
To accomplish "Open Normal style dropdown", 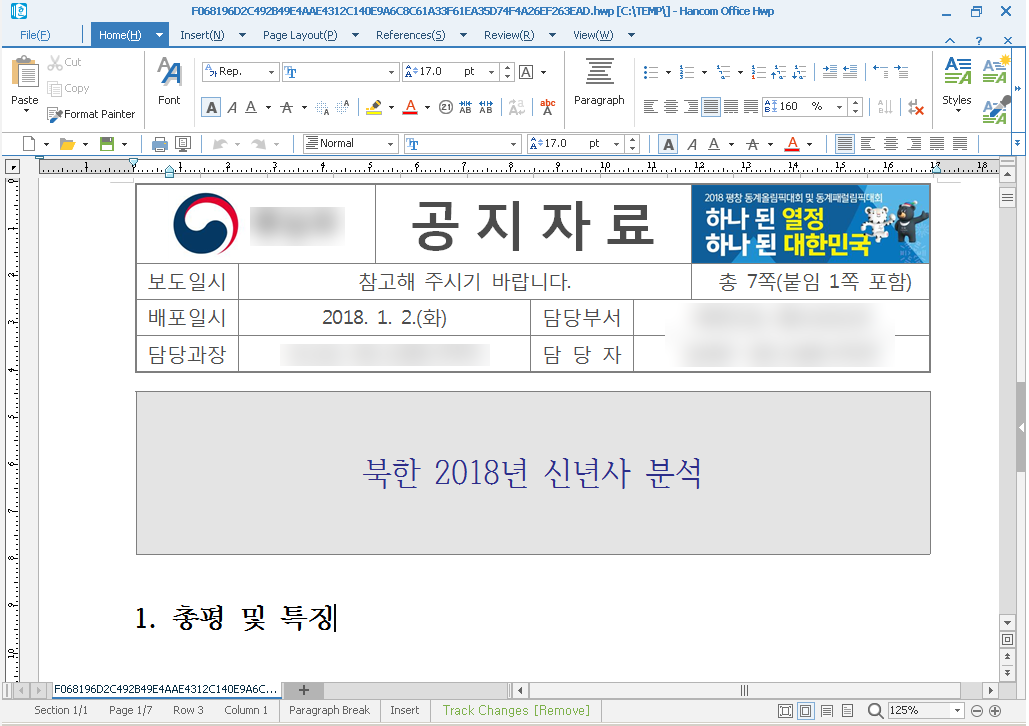I will 390,144.
